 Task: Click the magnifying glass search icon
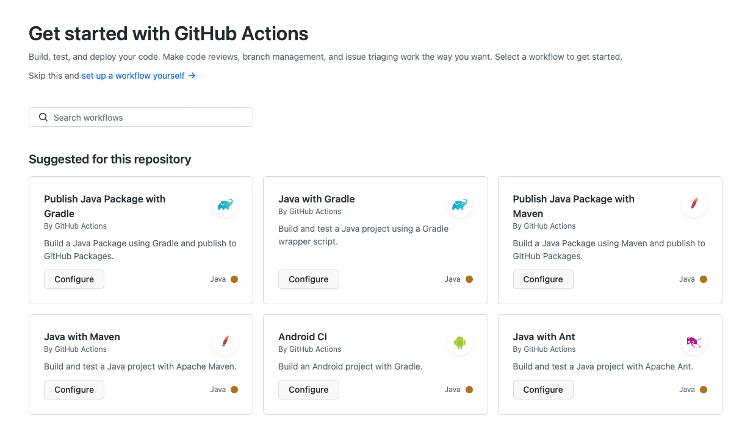tap(43, 117)
